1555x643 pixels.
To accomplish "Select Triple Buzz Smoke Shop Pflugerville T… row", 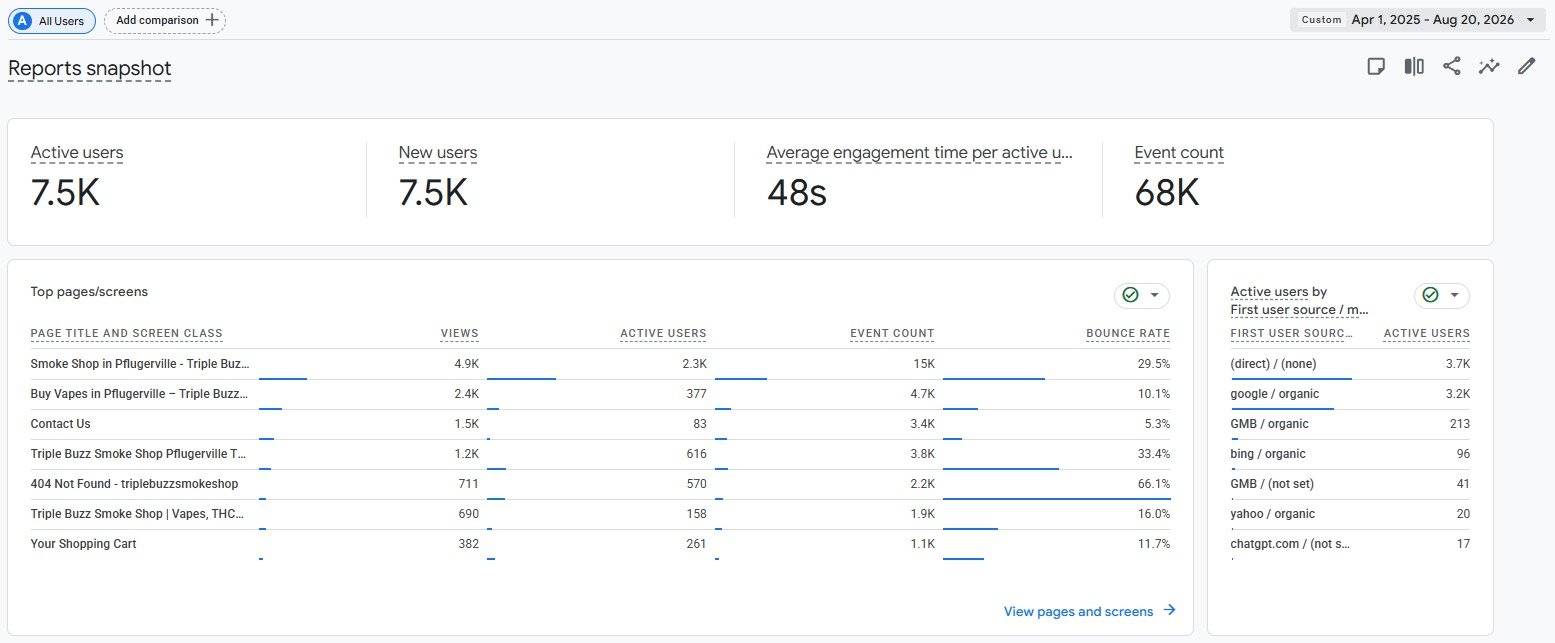I will pos(600,454).
